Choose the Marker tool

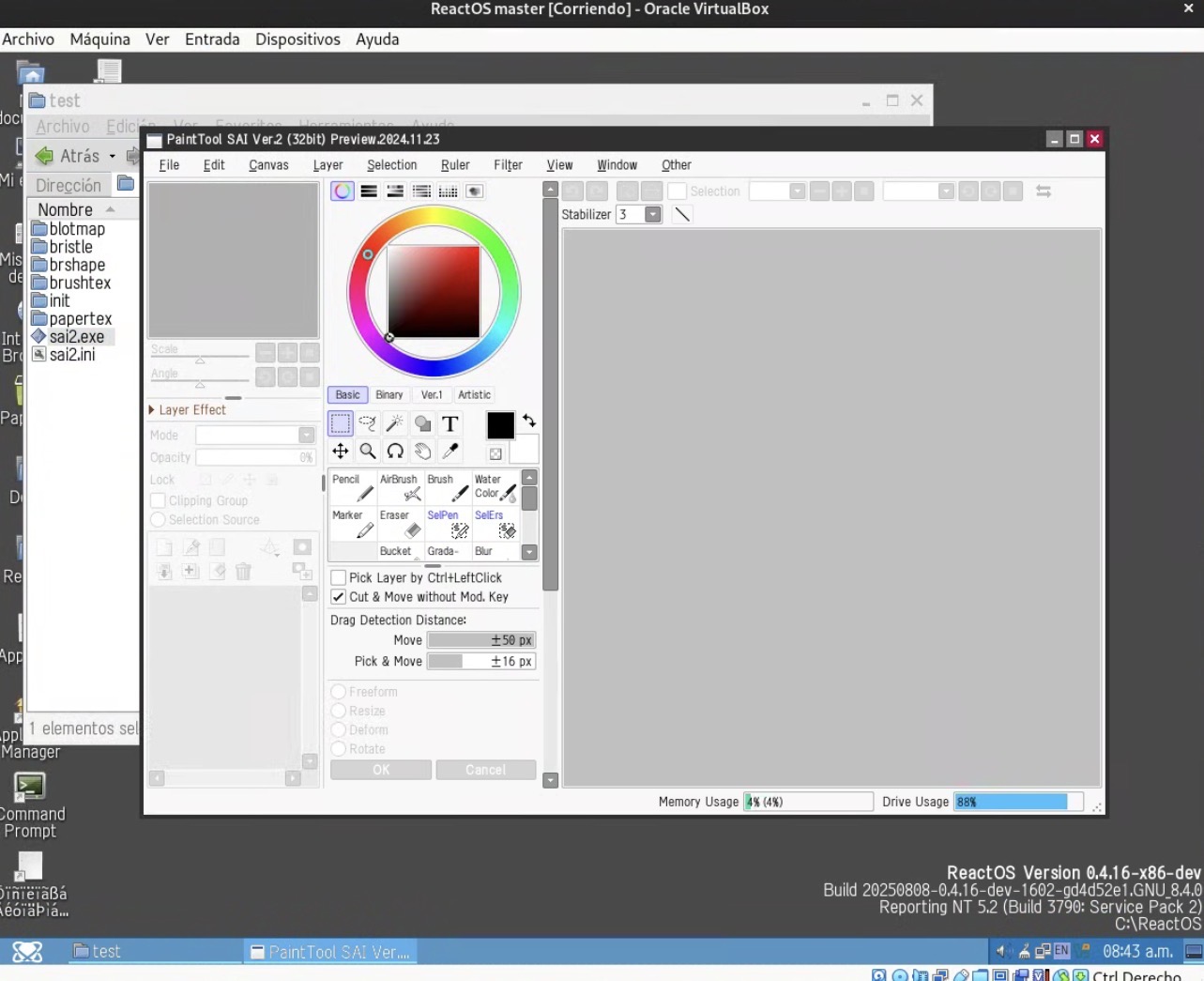pos(353,524)
